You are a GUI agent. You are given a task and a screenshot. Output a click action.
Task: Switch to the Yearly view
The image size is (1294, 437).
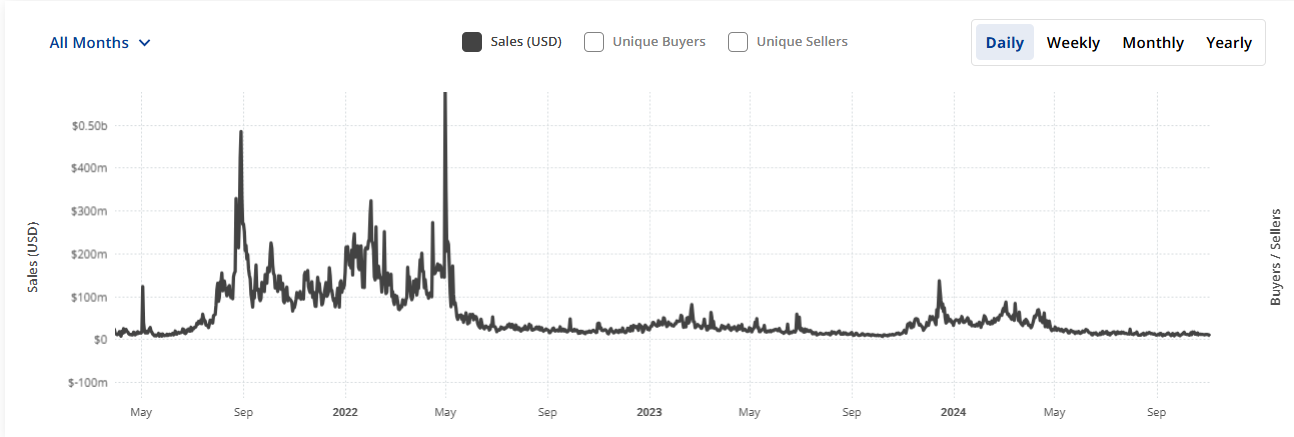(x=1229, y=43)
